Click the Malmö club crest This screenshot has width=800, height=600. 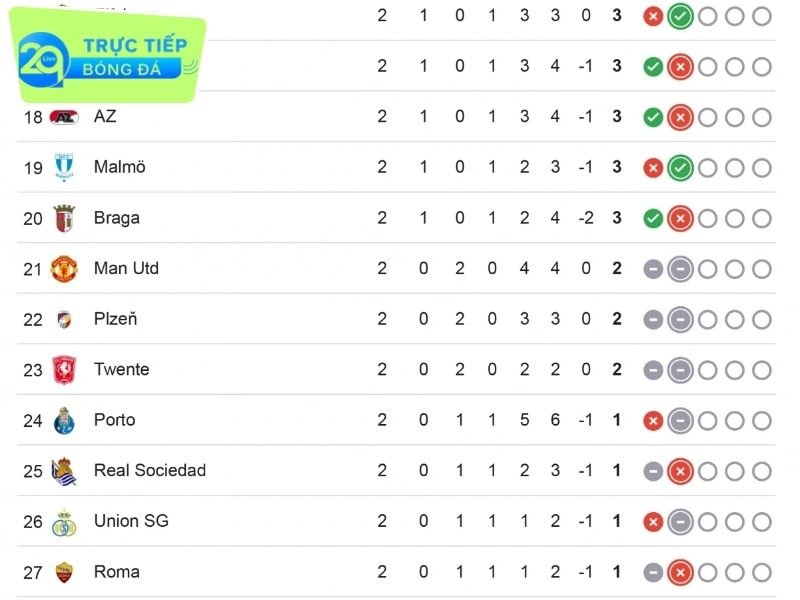[64, 167]
